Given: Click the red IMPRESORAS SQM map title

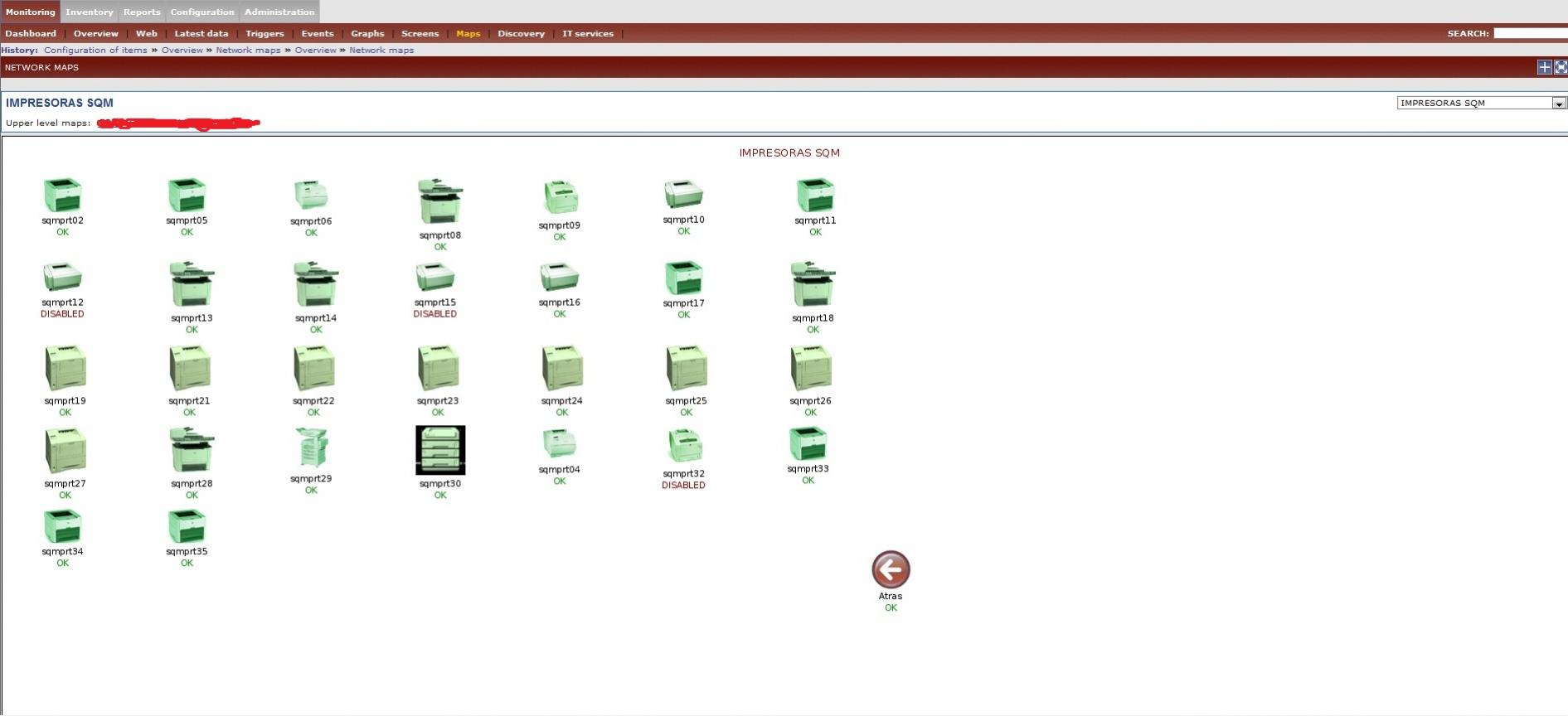Looking at the screenshot, I should 789,152.
